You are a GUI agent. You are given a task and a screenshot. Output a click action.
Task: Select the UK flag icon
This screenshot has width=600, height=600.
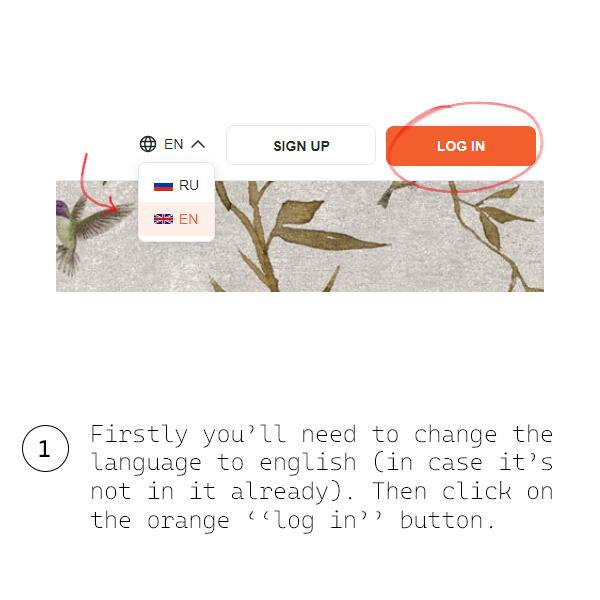tap(163, 219)
